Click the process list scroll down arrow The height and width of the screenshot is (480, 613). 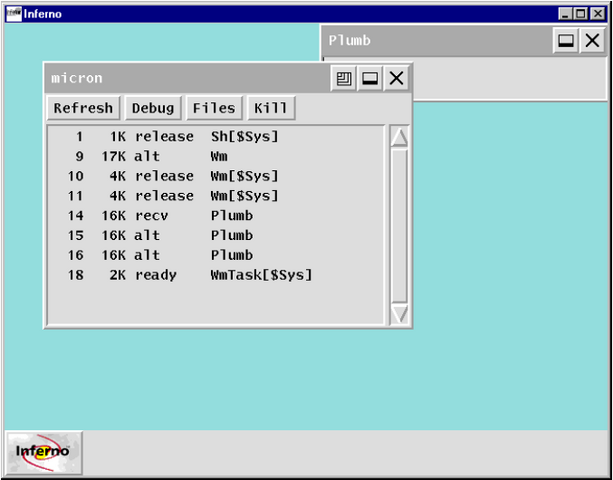coord(400,314)
